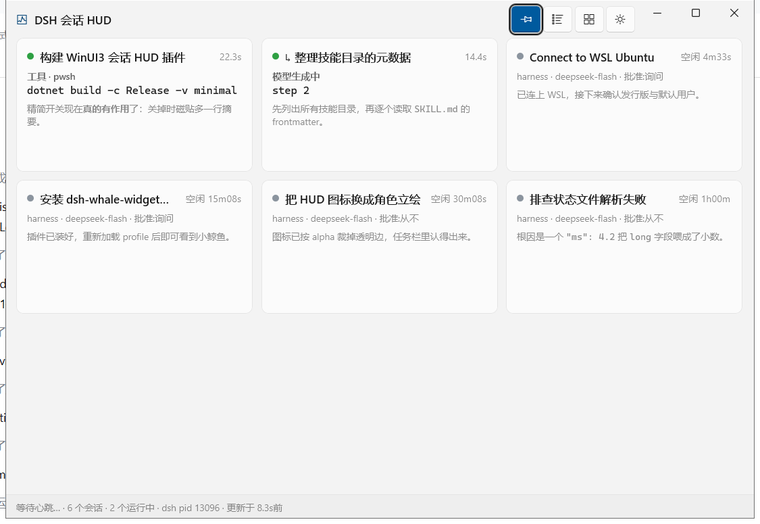Click the step 2 text

(291, 91)
